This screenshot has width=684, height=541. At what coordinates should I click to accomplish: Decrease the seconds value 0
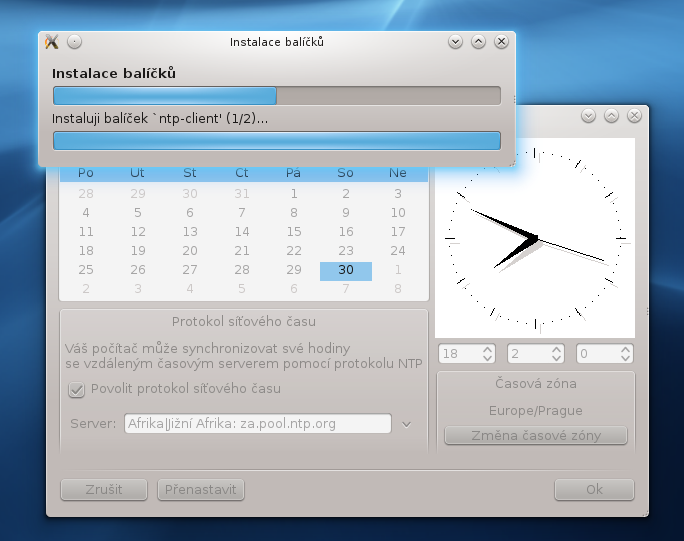pos(626,358)
